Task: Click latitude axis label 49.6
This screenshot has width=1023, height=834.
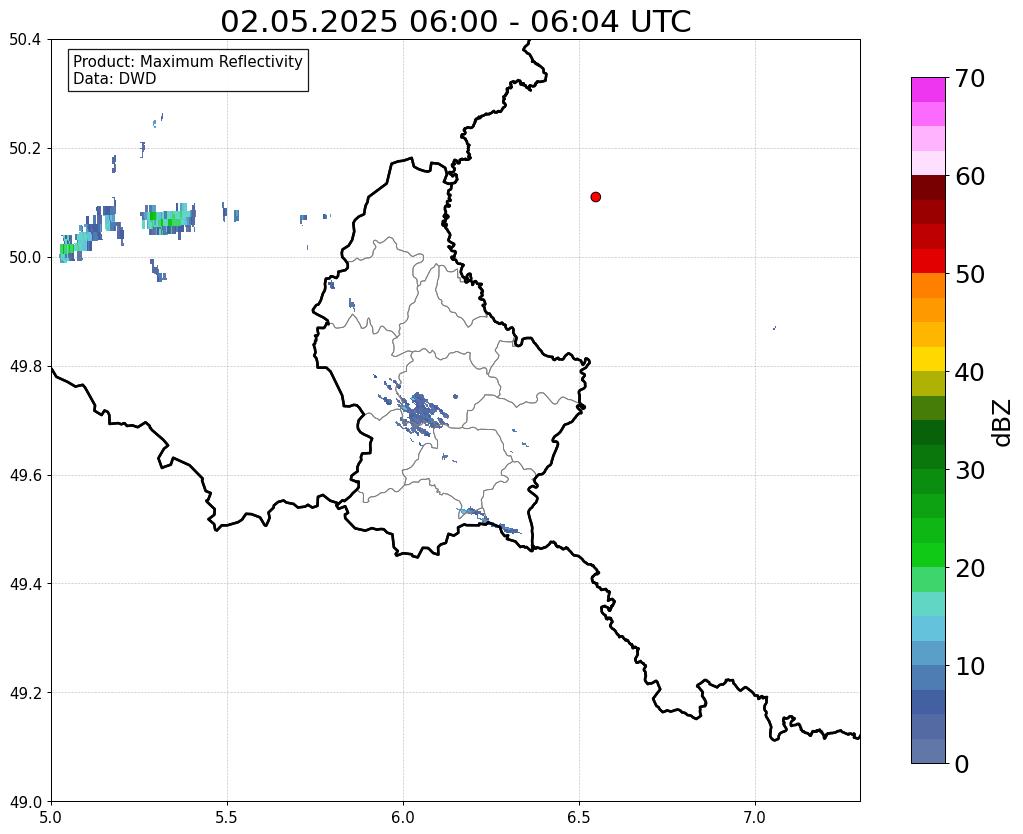Action: coord(25,476)
